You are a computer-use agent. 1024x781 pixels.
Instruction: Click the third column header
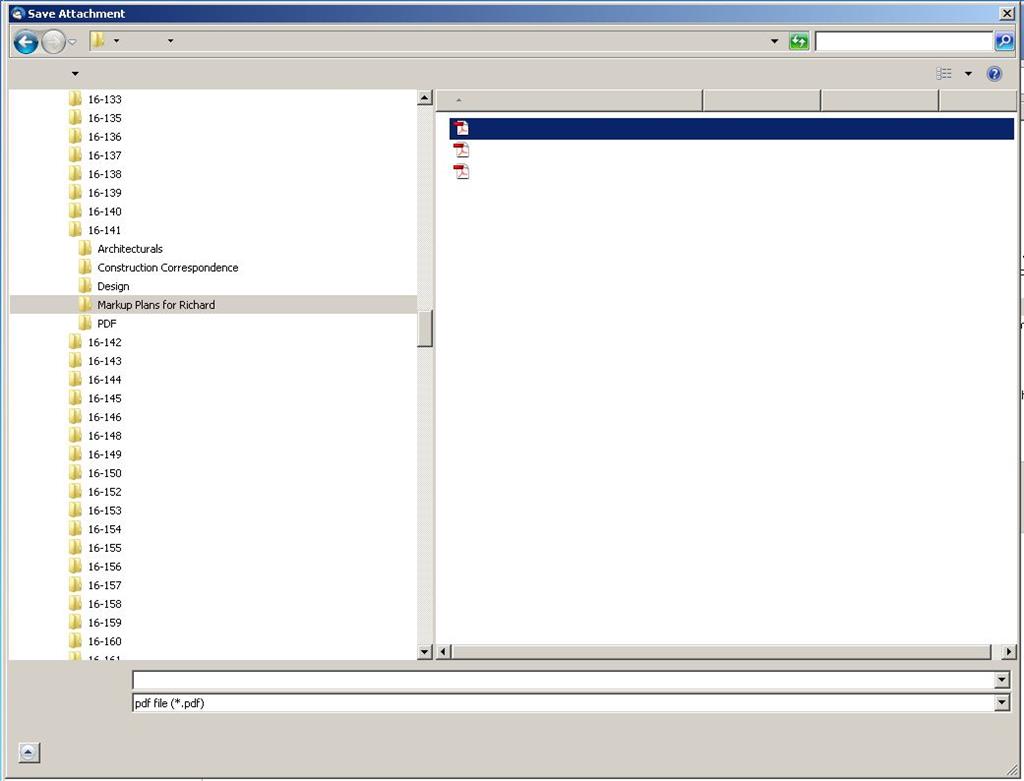tap(880, 101)
